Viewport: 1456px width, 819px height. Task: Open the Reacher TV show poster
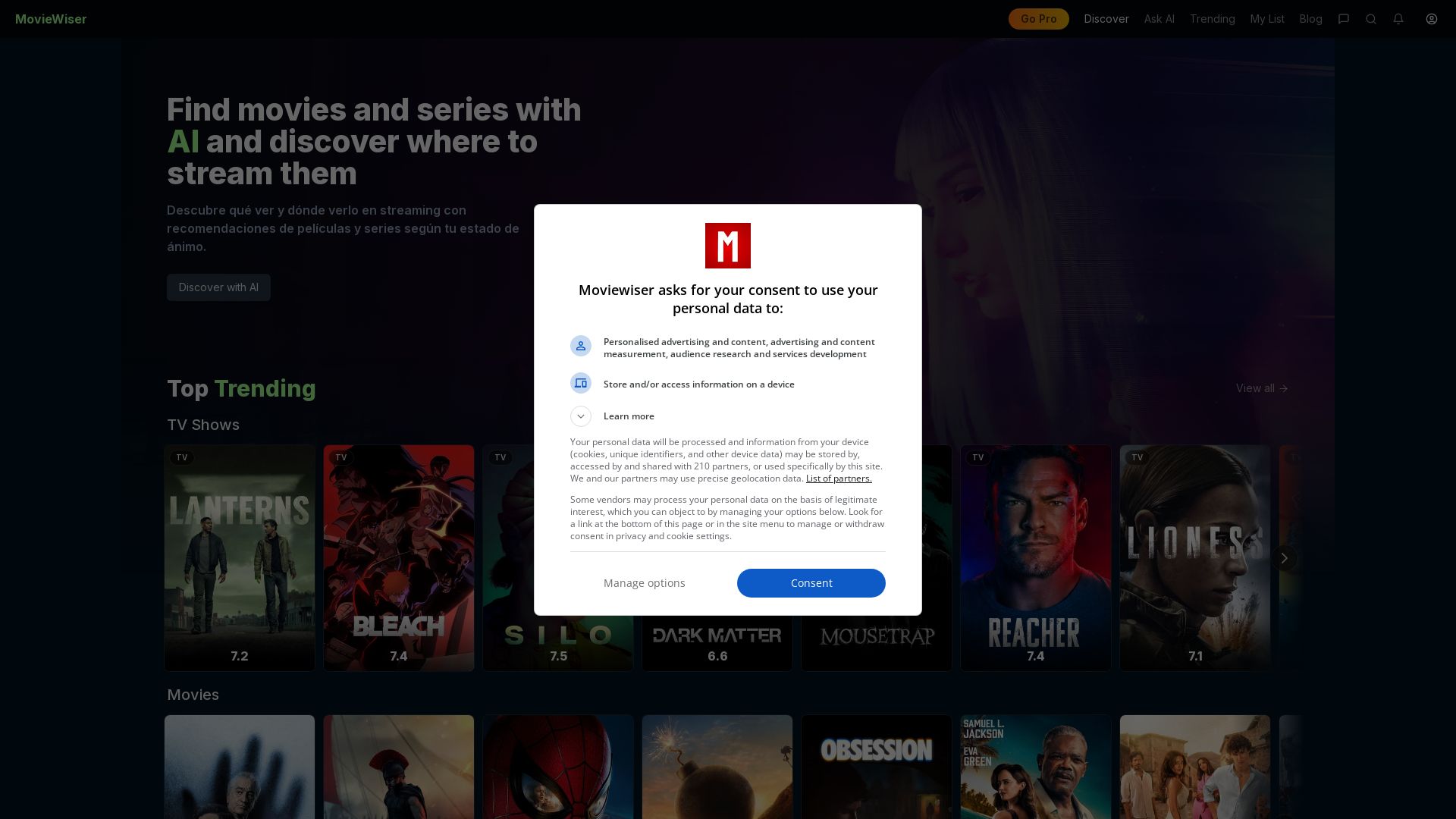click(x=1036, y=558)
